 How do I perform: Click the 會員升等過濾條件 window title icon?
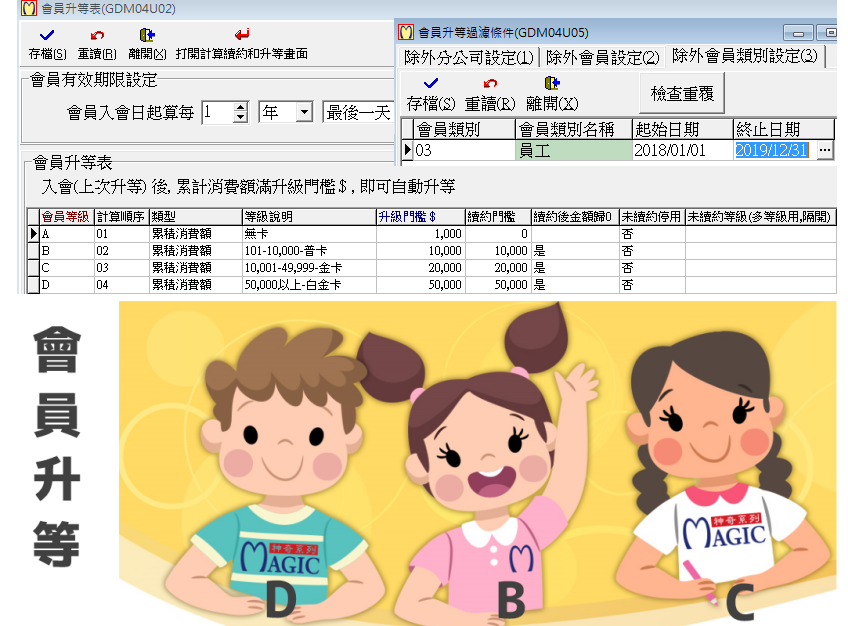pyautogui.click(x=406, y=32)
